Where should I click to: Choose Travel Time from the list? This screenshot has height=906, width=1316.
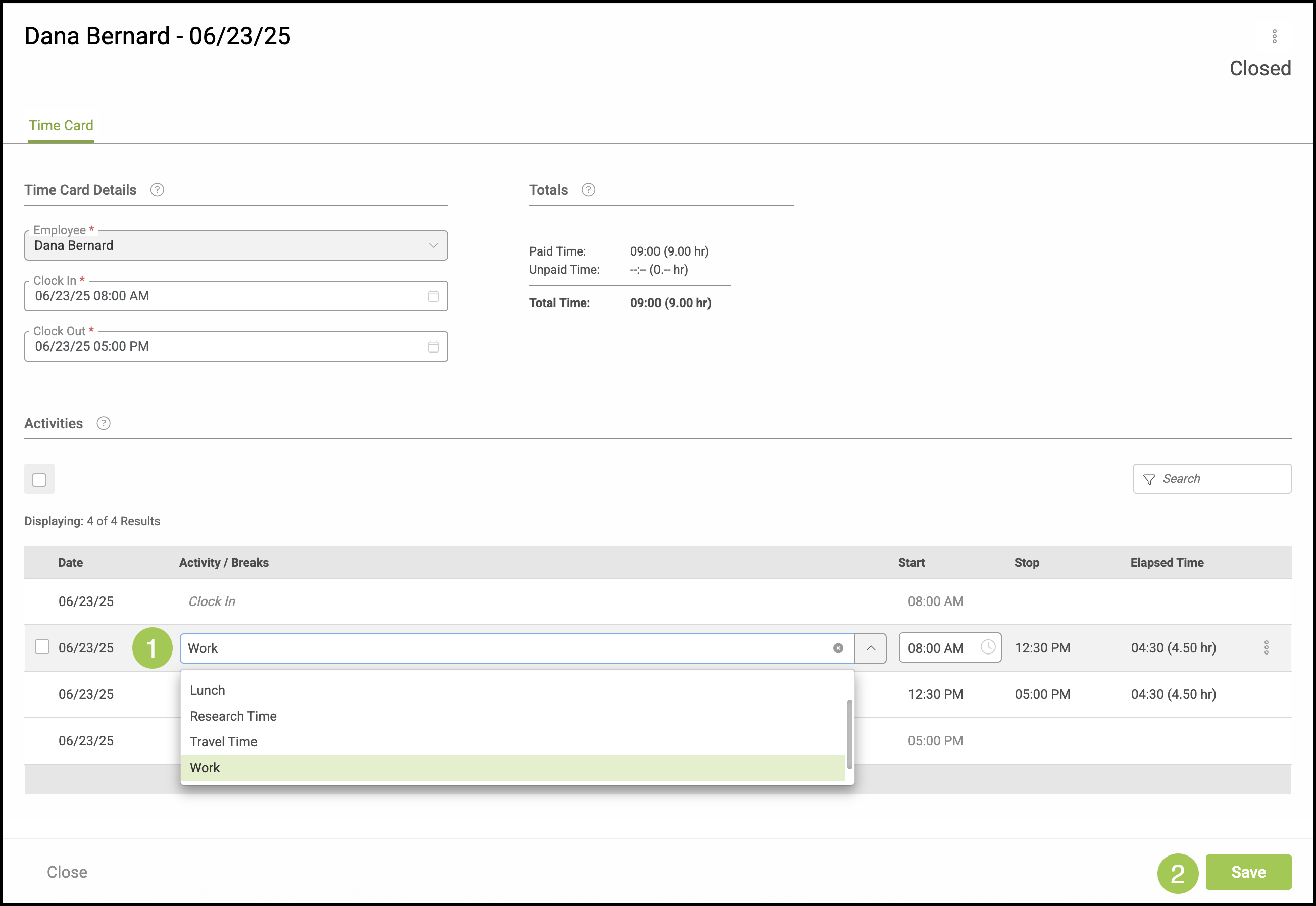click(x=224, y=742)
